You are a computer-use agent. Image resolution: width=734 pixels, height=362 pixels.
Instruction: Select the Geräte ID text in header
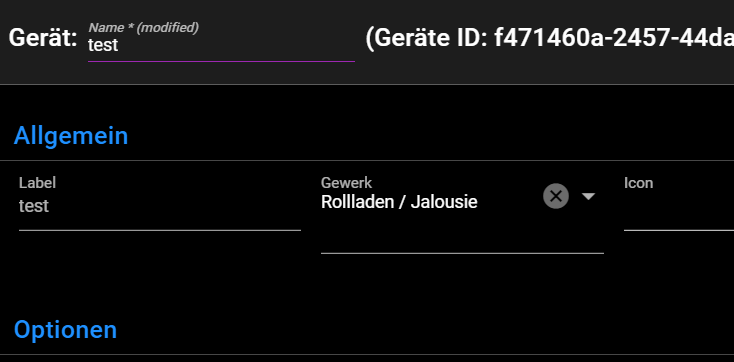549,38
